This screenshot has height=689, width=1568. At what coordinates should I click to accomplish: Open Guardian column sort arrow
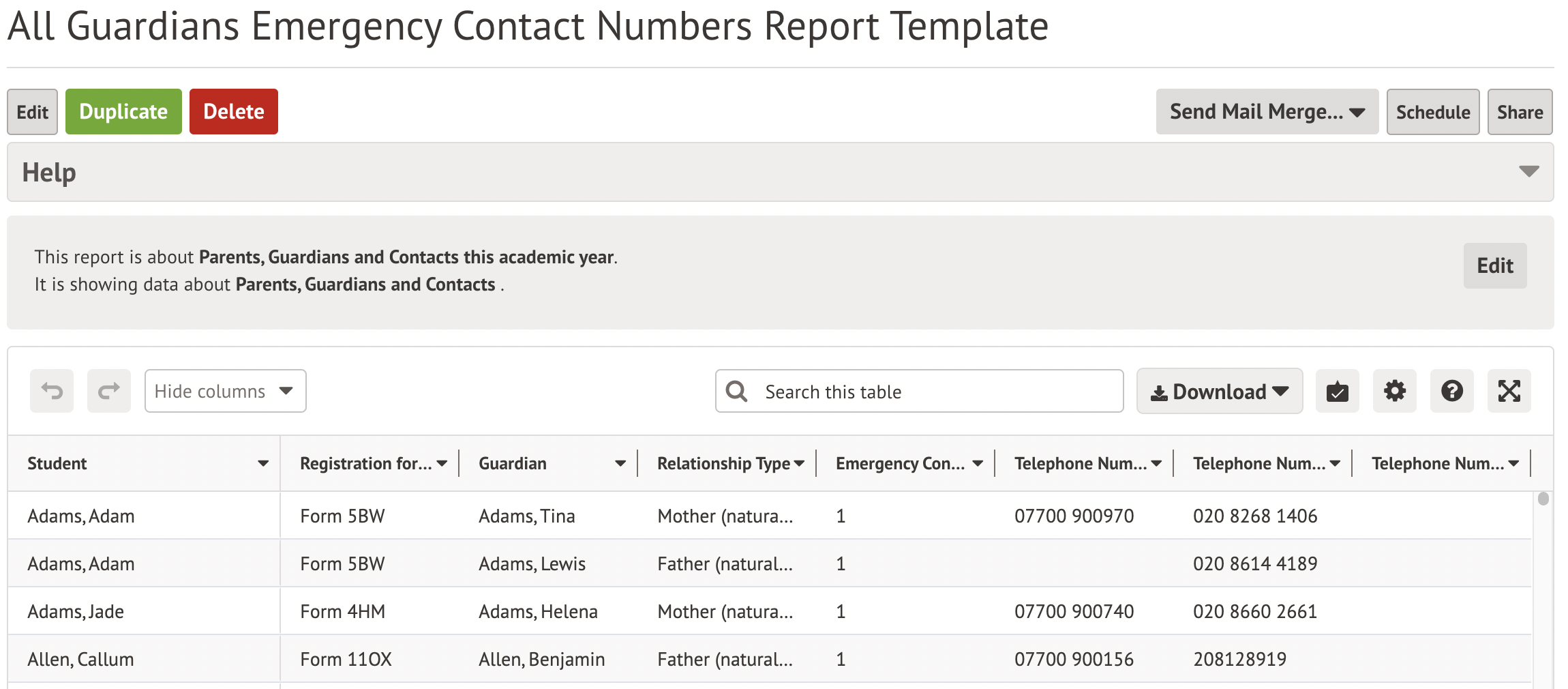[620, 464]
